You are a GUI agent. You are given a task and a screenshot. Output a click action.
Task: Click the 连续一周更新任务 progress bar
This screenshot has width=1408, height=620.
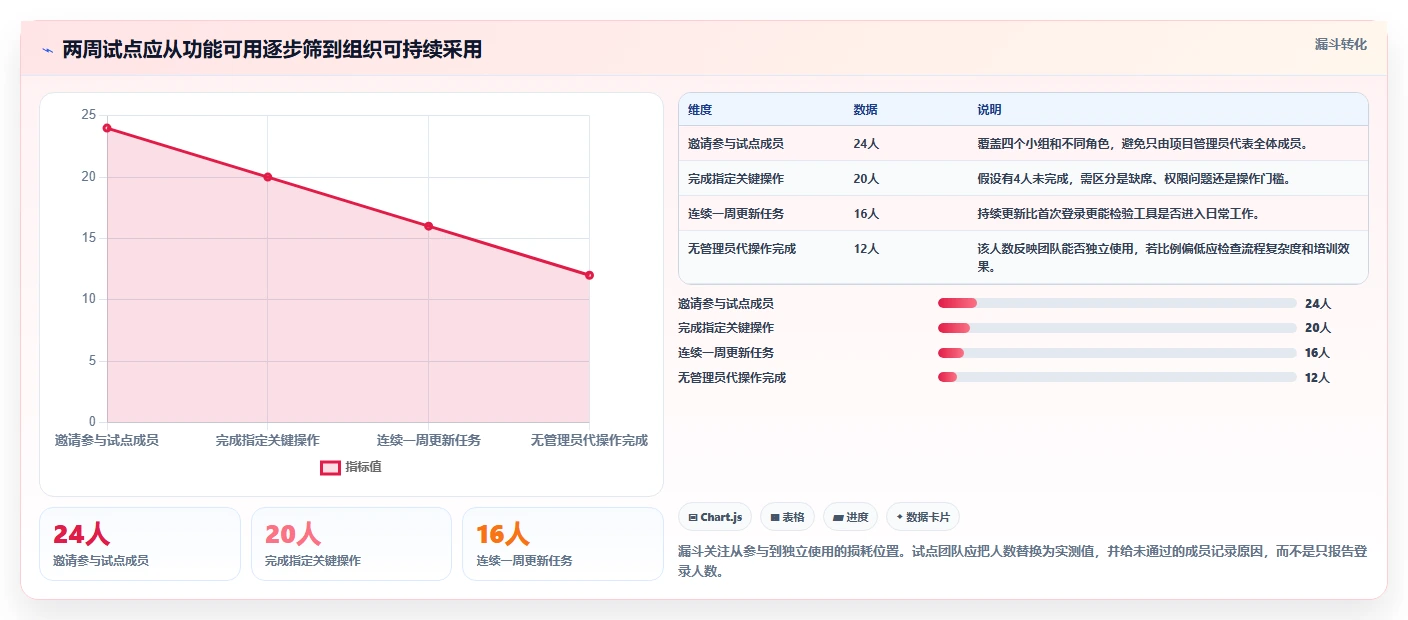(1117, 353)
